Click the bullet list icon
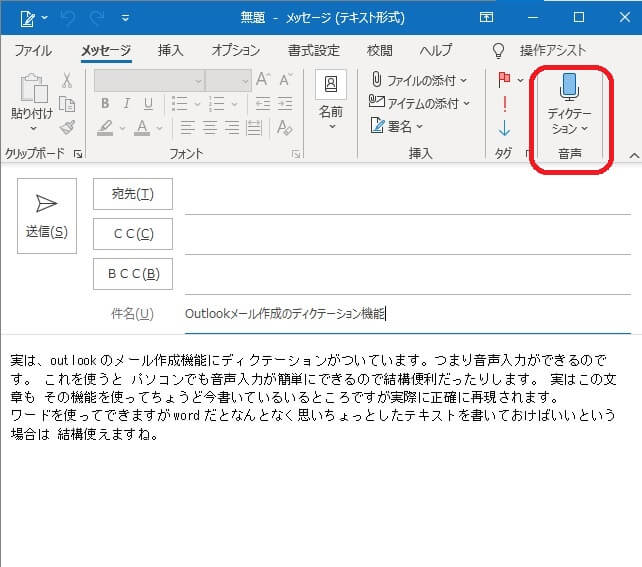This screenshot has height=567, width=642. [179, 104]
